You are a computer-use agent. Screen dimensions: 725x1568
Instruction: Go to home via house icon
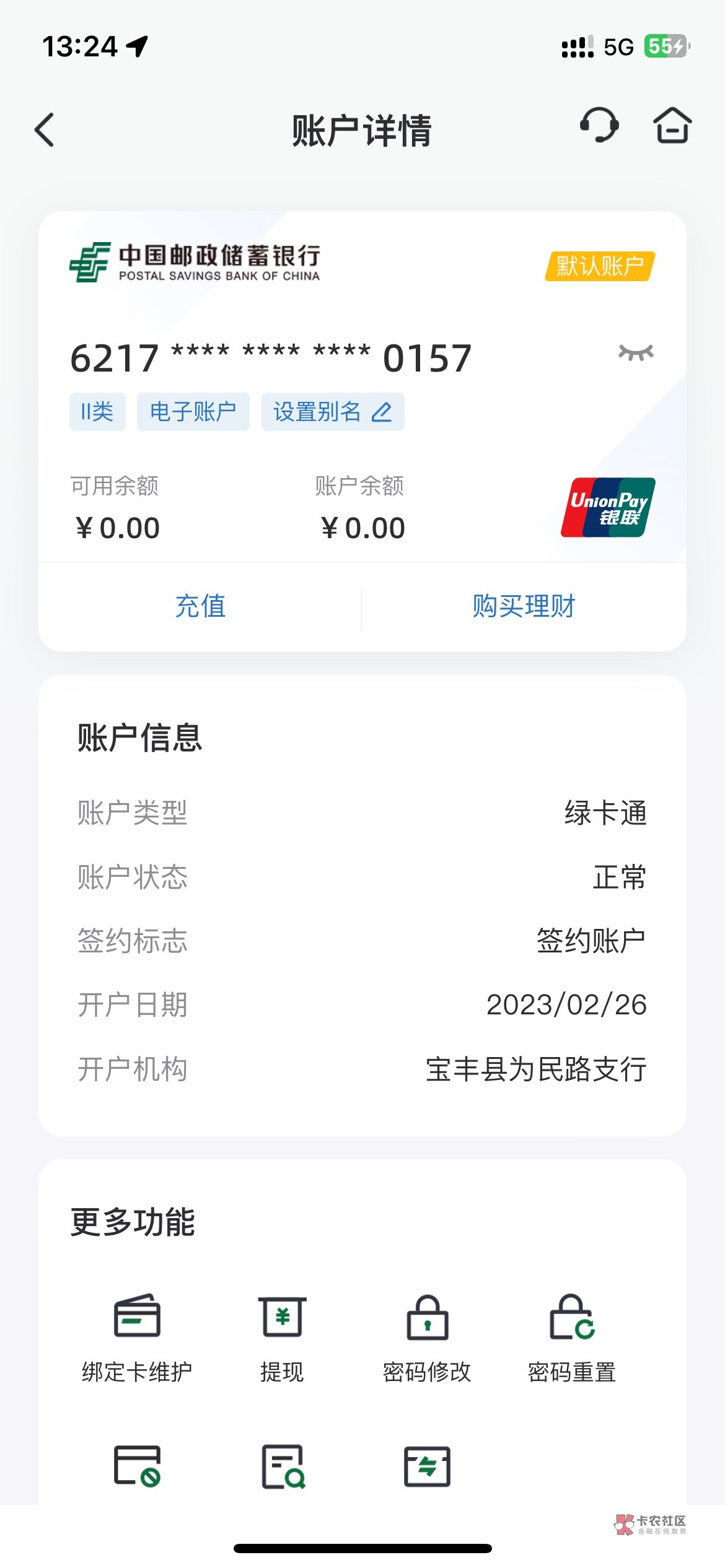pyautogui.click(x=672, y=126)
